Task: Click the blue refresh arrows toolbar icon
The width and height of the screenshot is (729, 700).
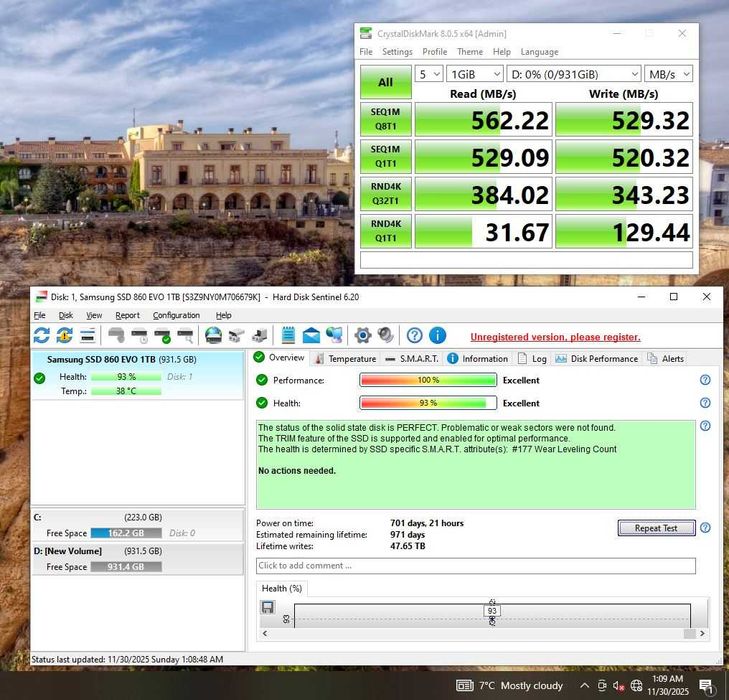Action: tap(41, 335)
